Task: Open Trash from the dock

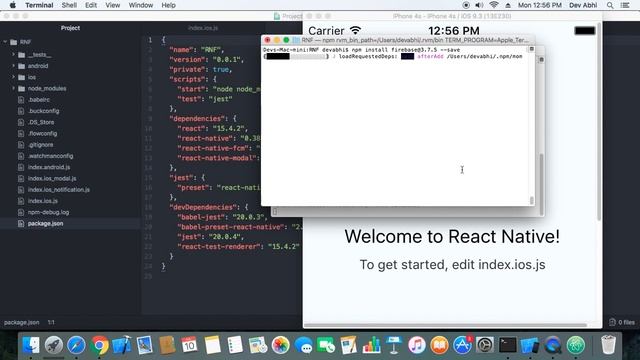Action: coord(608,345)
